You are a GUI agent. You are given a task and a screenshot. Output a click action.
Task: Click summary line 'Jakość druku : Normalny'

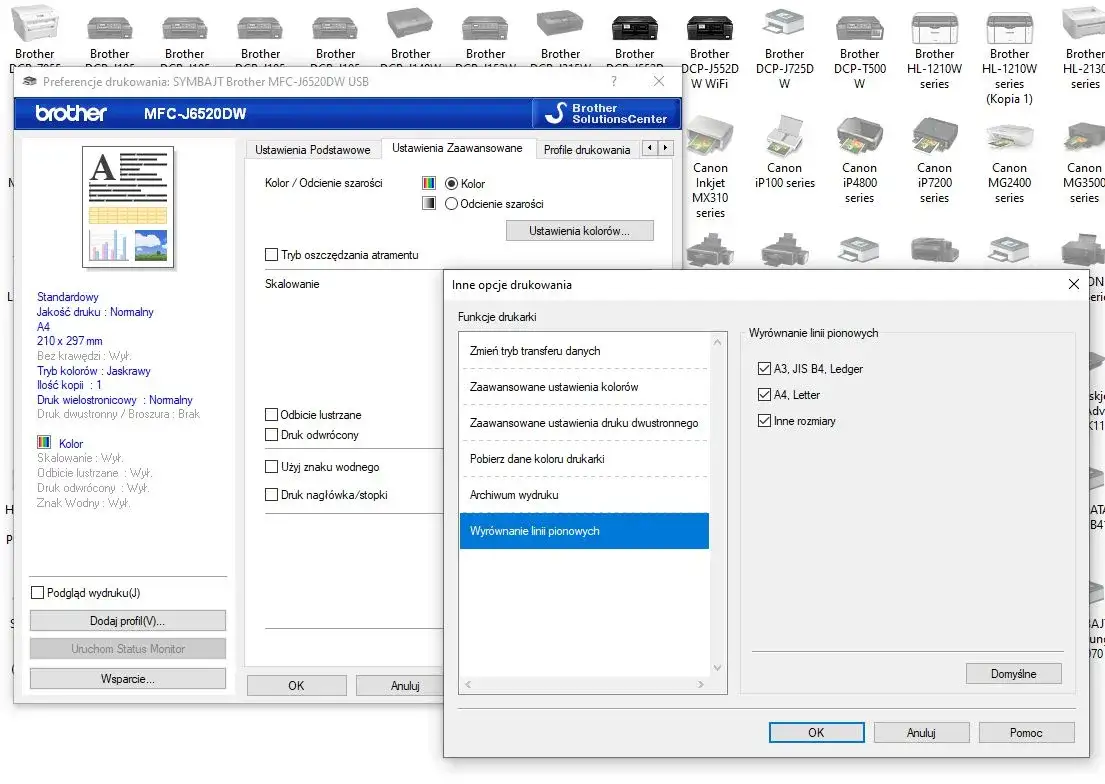coord(95,312)
